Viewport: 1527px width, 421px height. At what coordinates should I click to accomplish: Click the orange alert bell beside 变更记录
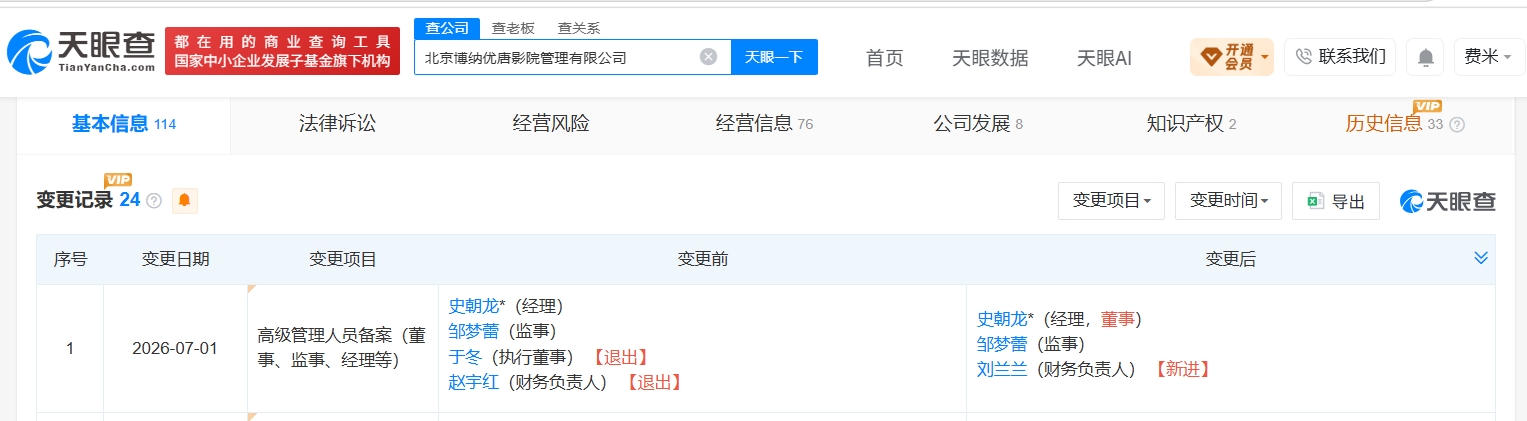click(x=184, y=200)
